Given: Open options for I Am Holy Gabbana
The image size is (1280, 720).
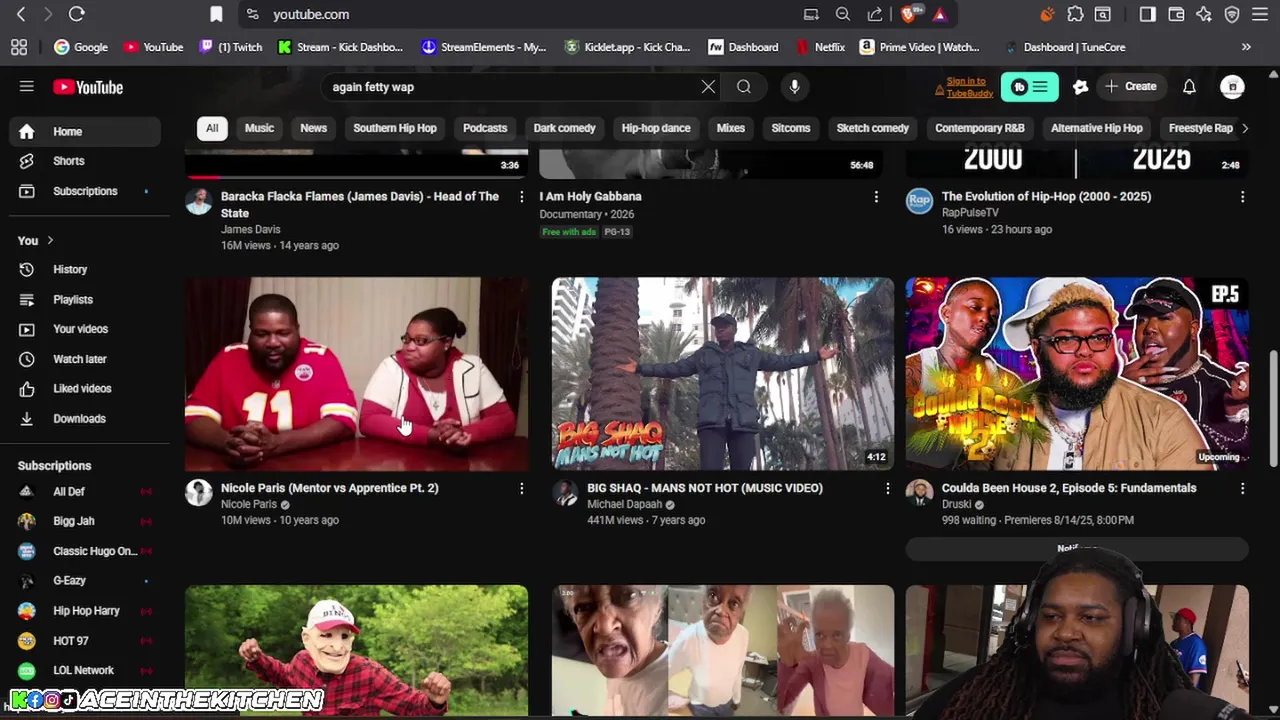Looking at the screenshot, I should coord(876,197).
